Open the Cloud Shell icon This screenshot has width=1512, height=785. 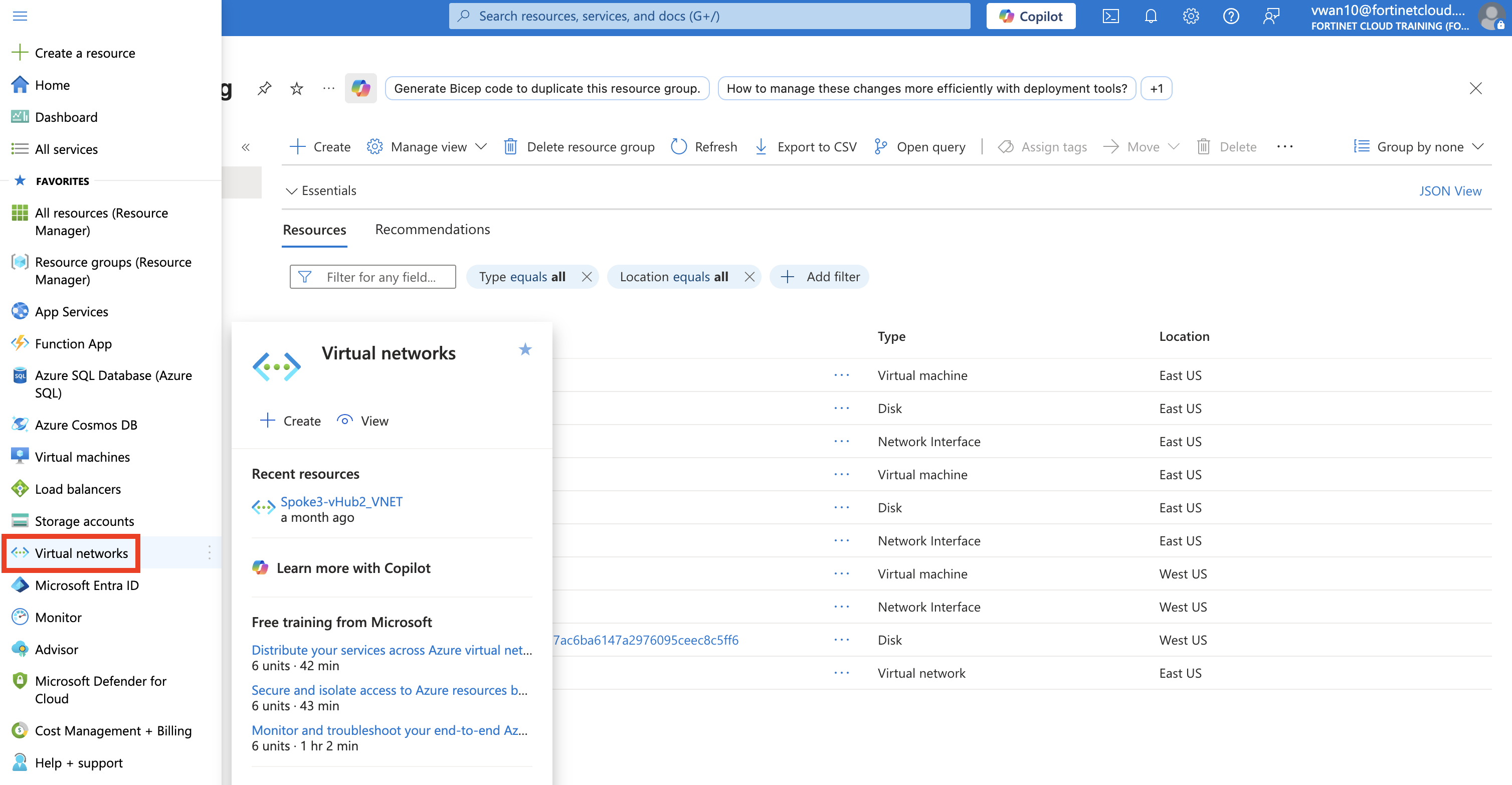pos(1110,16)
